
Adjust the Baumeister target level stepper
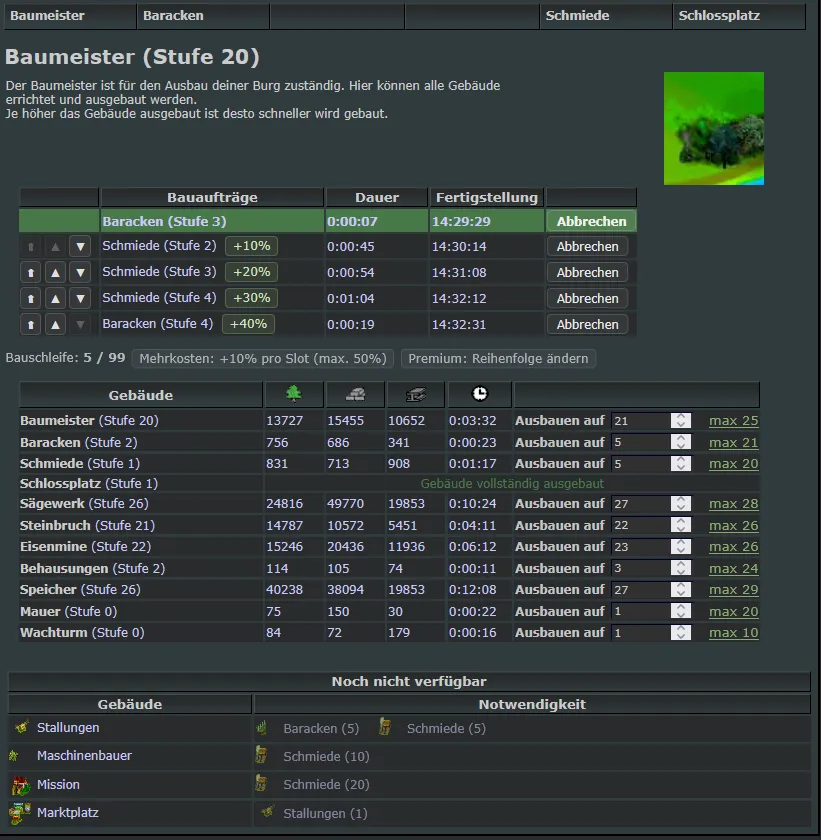(681, 421)
